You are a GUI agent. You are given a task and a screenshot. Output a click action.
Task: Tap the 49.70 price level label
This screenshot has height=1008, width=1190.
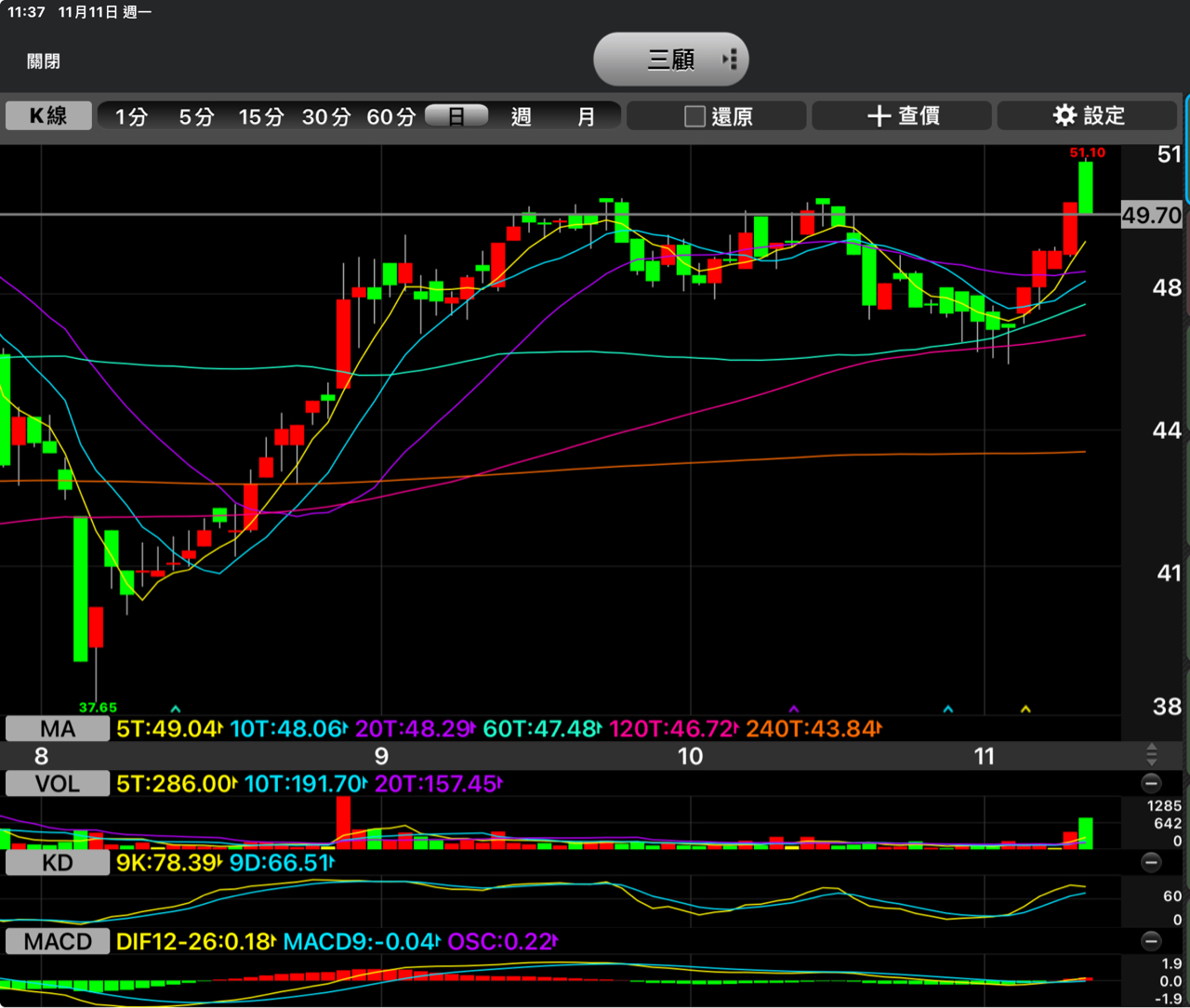click(x=1151, y=216)
